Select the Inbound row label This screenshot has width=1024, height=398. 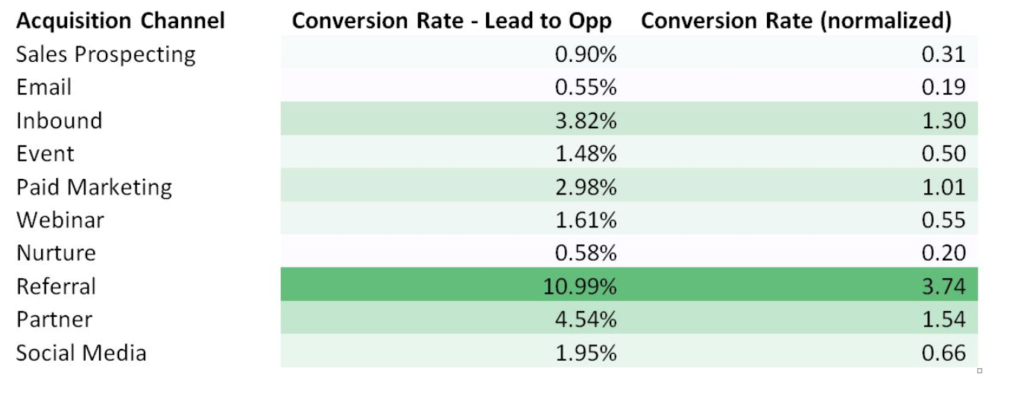coord(59,121)
